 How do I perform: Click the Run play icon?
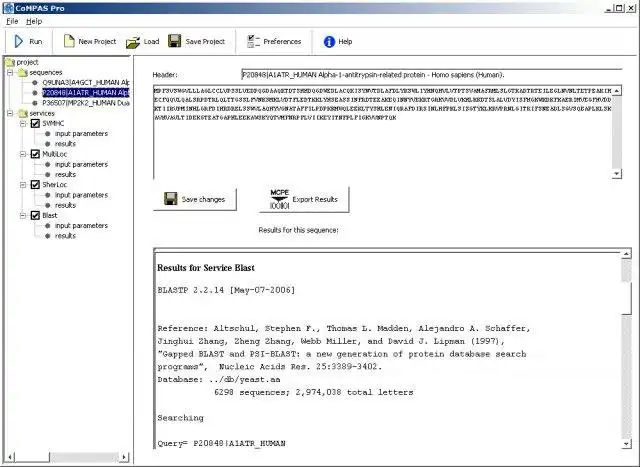click(x=18, y=41)
